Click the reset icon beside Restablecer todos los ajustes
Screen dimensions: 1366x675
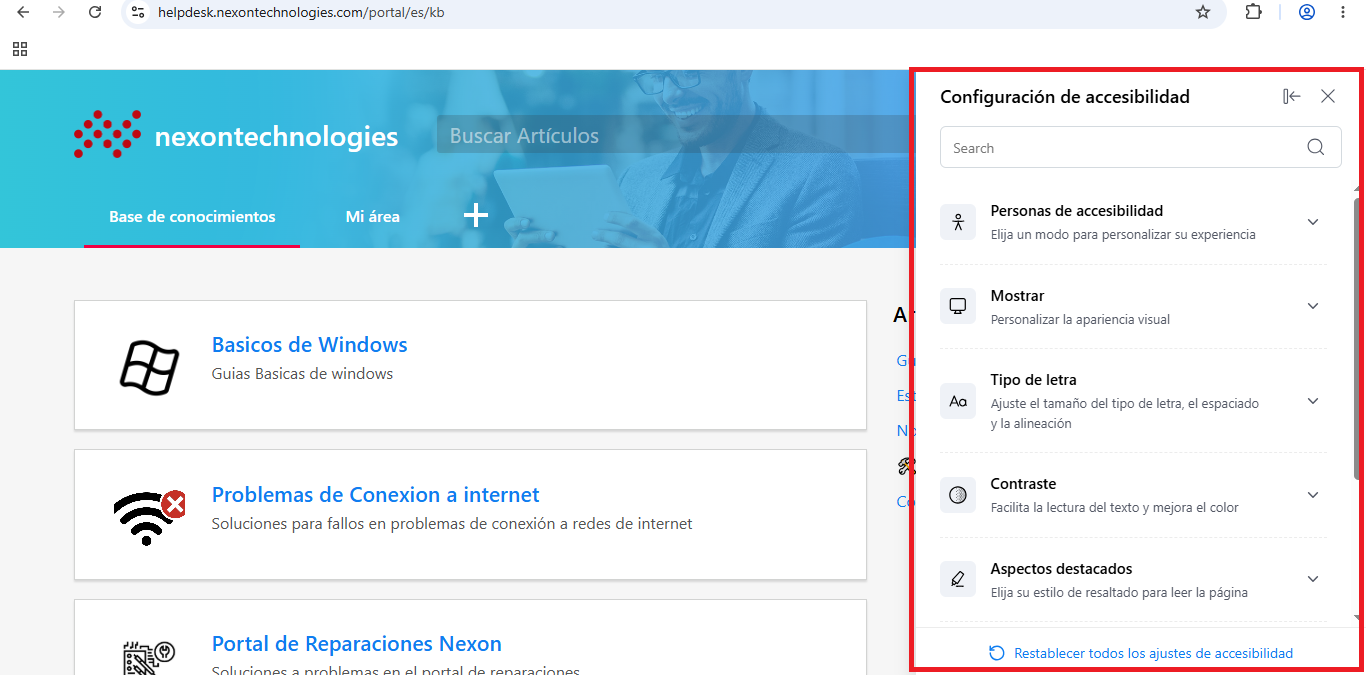(997, 653)
